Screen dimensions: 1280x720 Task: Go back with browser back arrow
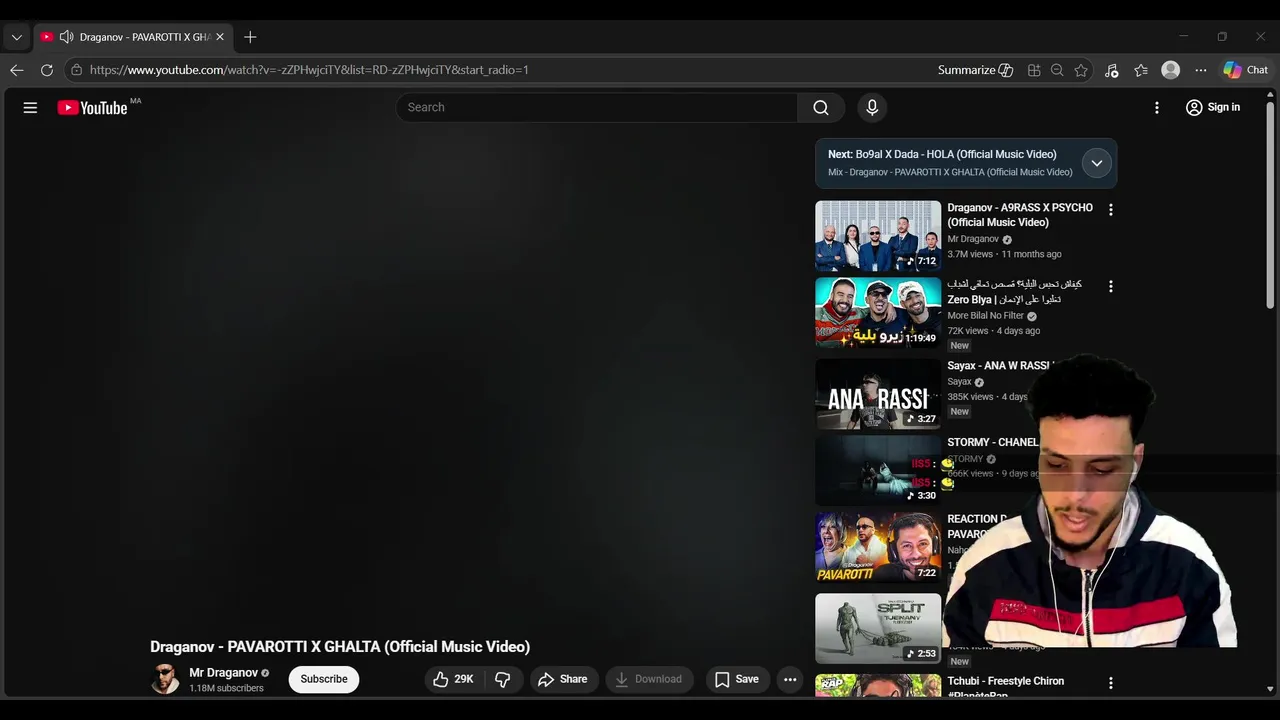[17, 70]
